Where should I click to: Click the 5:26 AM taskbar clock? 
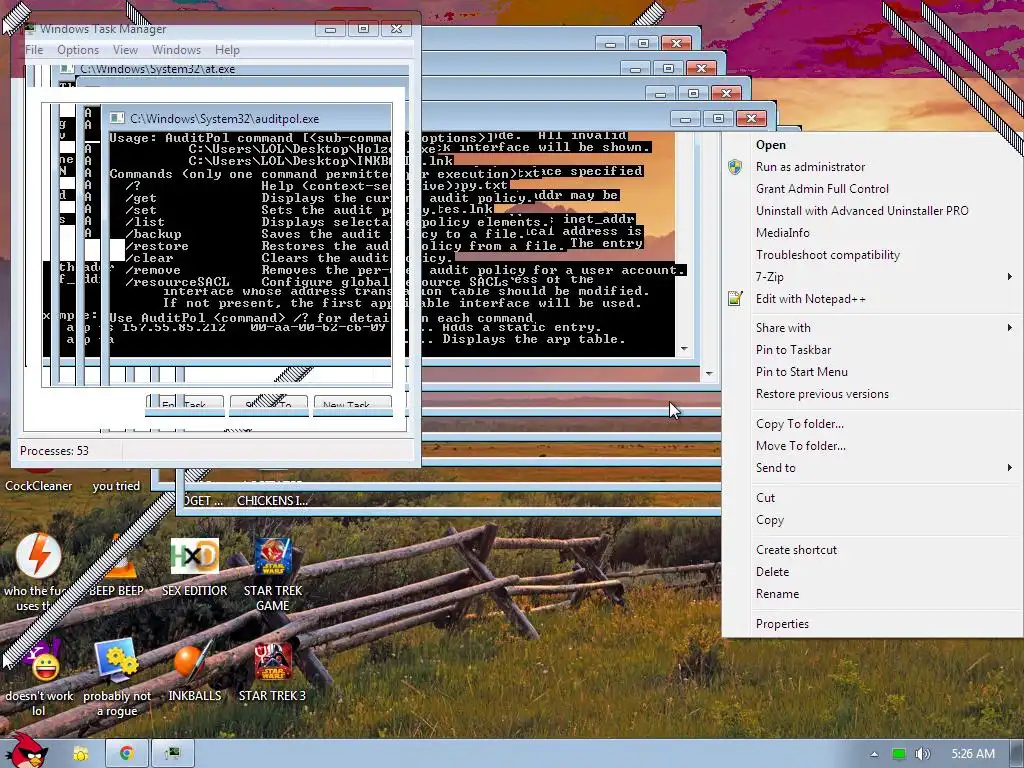point(973,754)
